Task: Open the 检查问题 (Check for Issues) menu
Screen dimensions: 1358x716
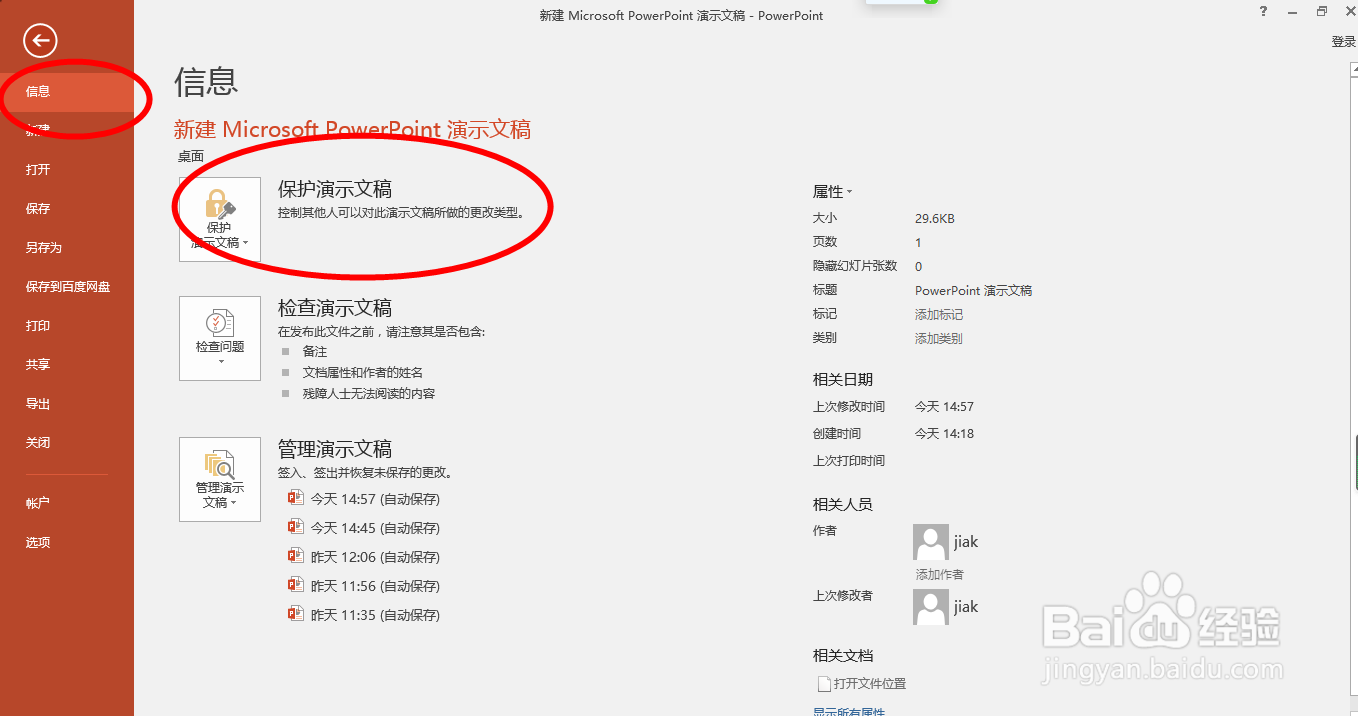Action: click(x=219, y=338)
